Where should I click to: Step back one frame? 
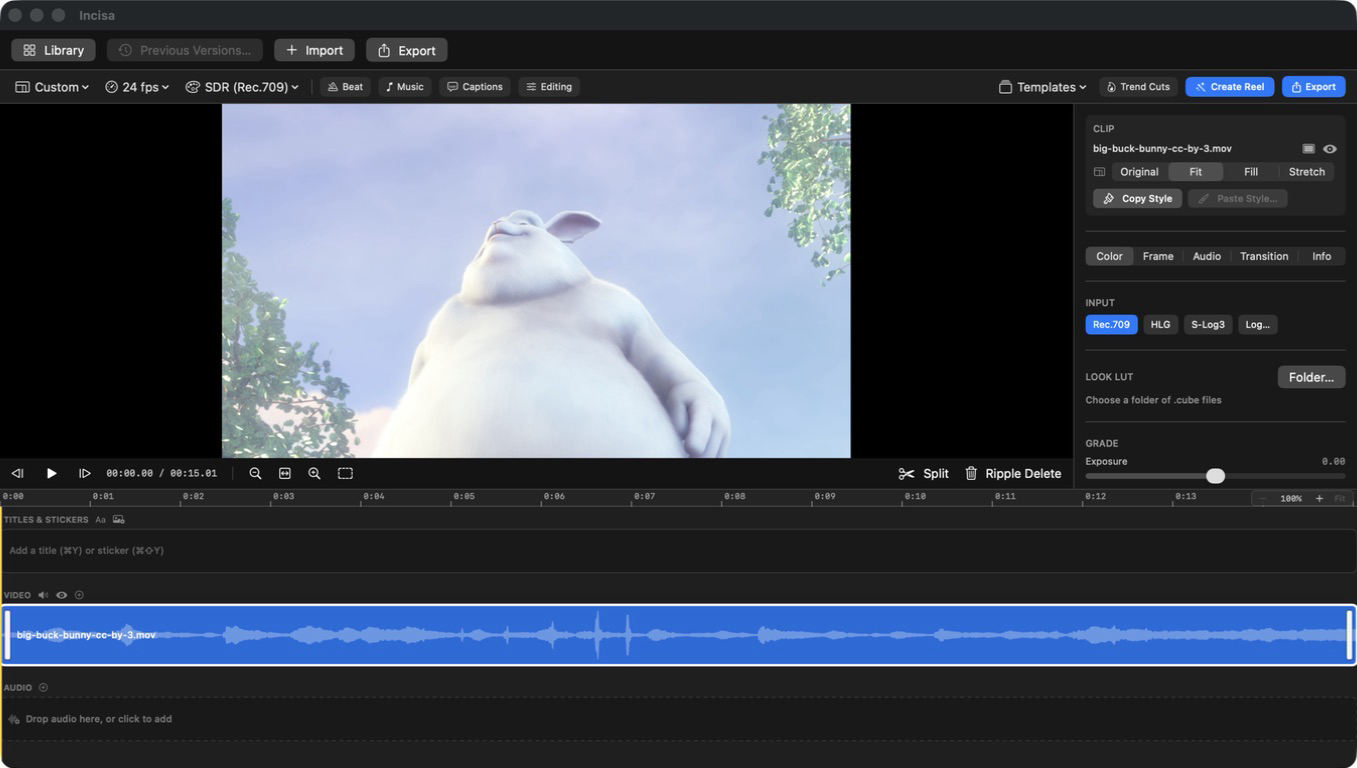coord(17,473)
